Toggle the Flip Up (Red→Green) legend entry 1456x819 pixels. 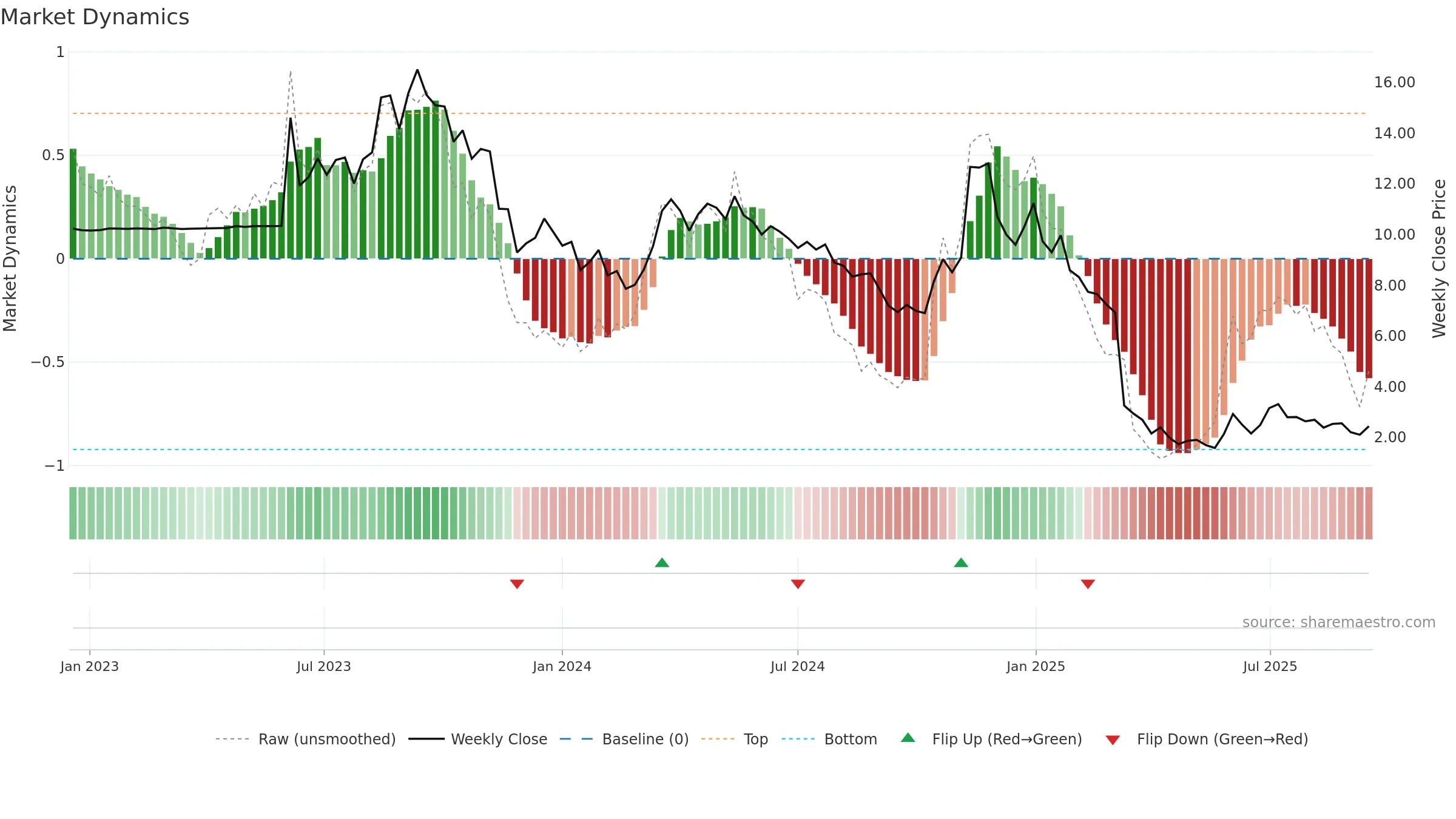coord(991,739)
